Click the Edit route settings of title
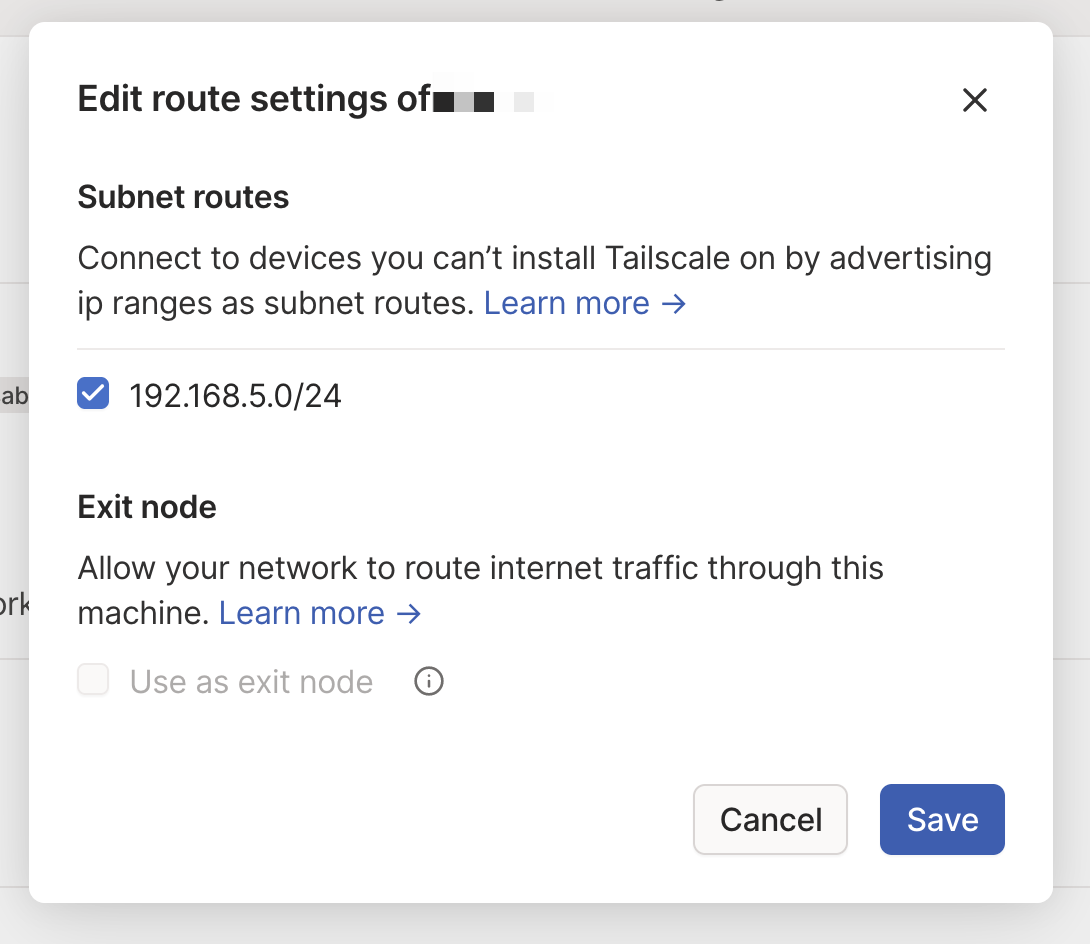 click(254, 100)
